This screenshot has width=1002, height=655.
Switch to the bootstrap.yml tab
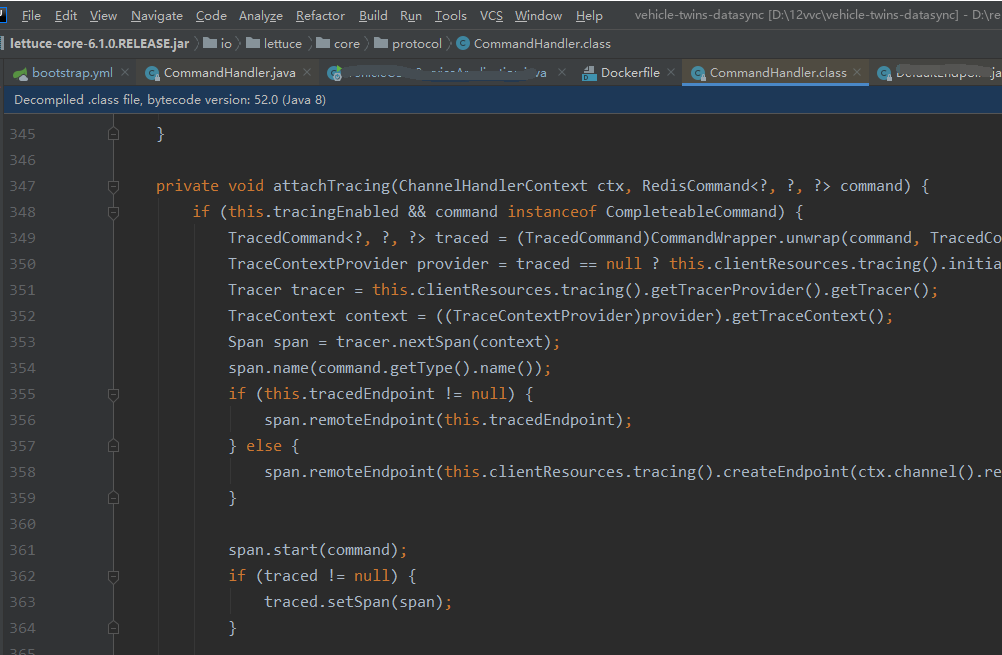[x=72, y=73]
